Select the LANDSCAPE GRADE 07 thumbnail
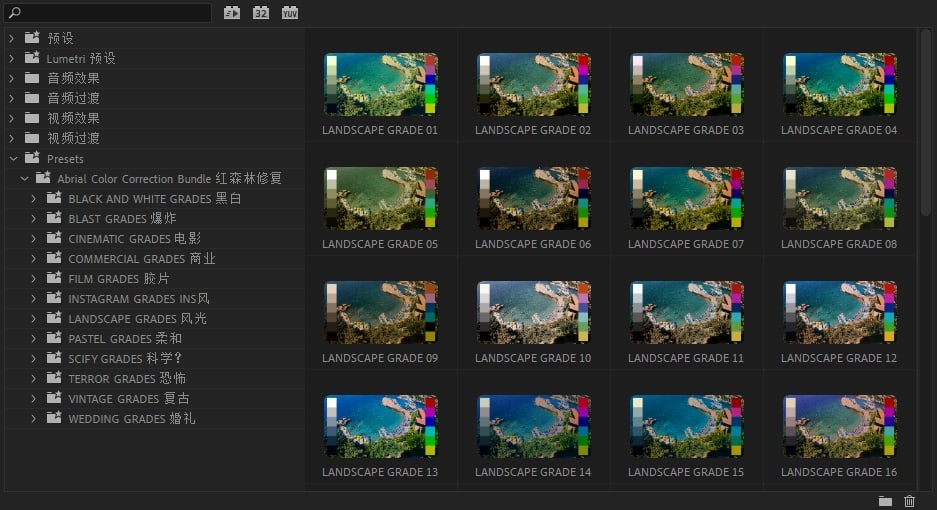The width and height of the screenshot is (937, 510). 686,198
